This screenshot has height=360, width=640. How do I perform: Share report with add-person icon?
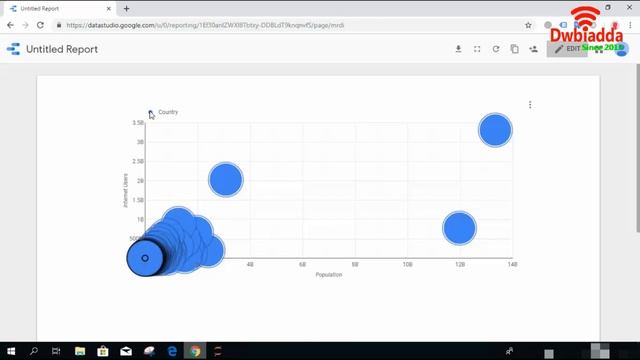(x=533, y=49)
